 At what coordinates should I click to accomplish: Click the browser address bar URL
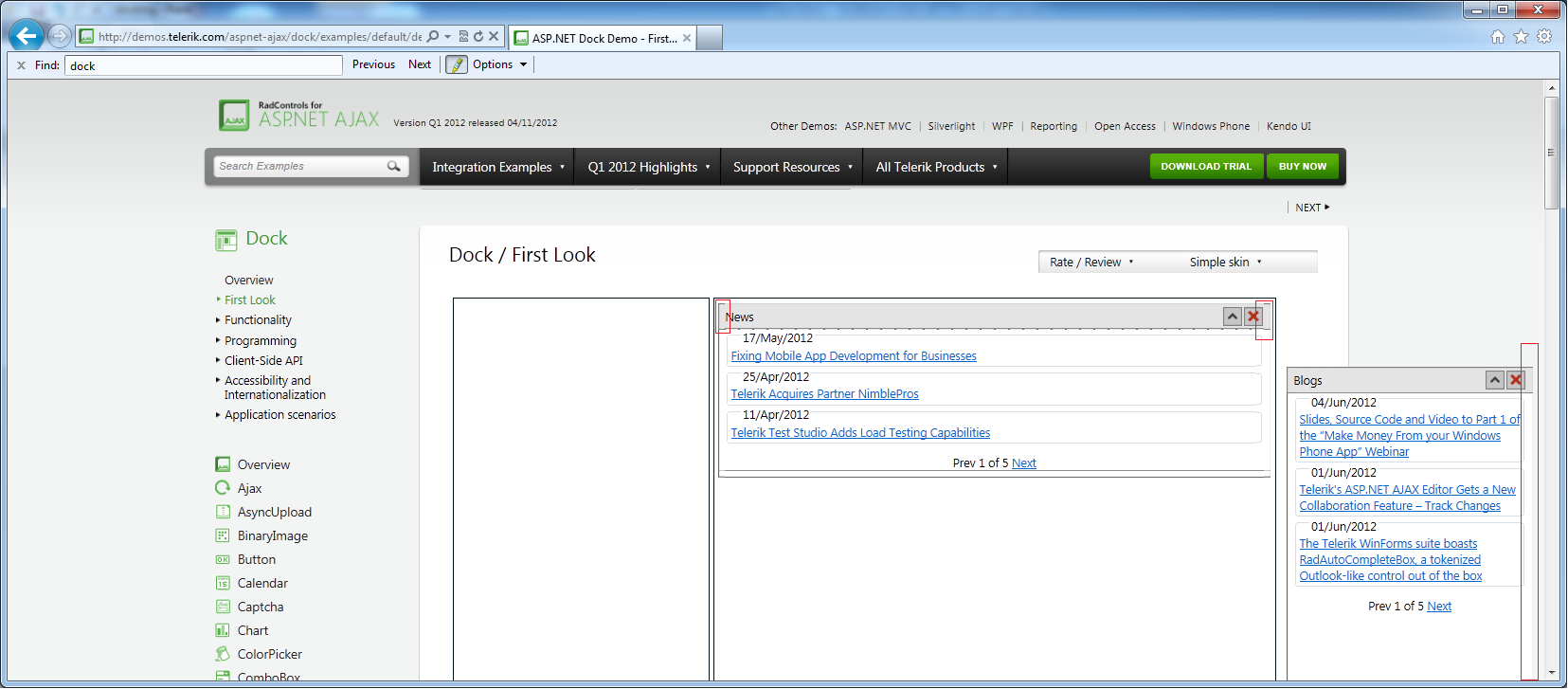pos(260,37)
